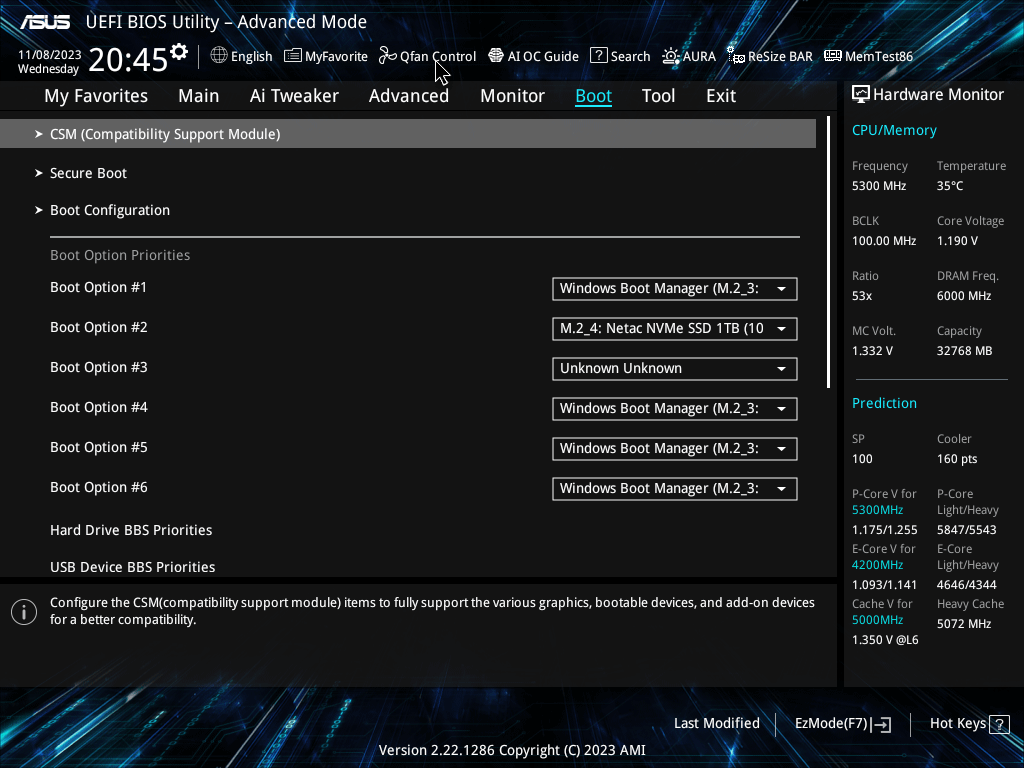Screen dimensions: 1024x768
Task: Open the Boot Option #5 dropdown
Action: click(675, 449)
